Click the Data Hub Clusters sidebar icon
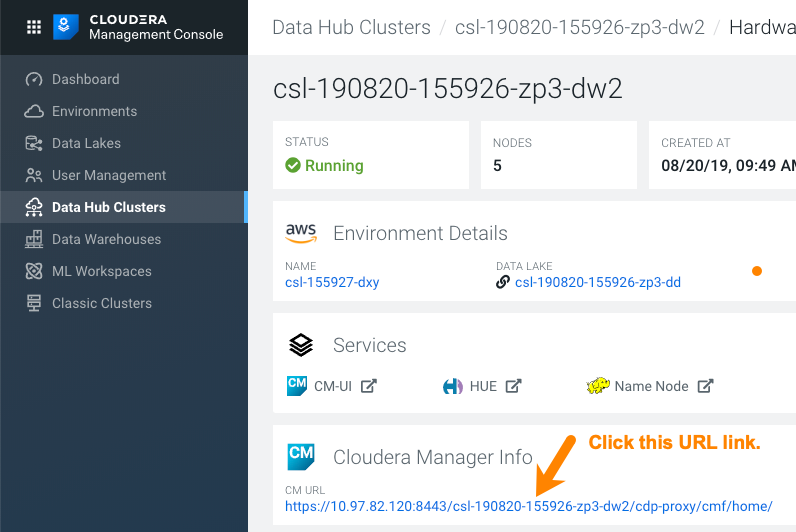796x532 pixels. pos(34,207)
